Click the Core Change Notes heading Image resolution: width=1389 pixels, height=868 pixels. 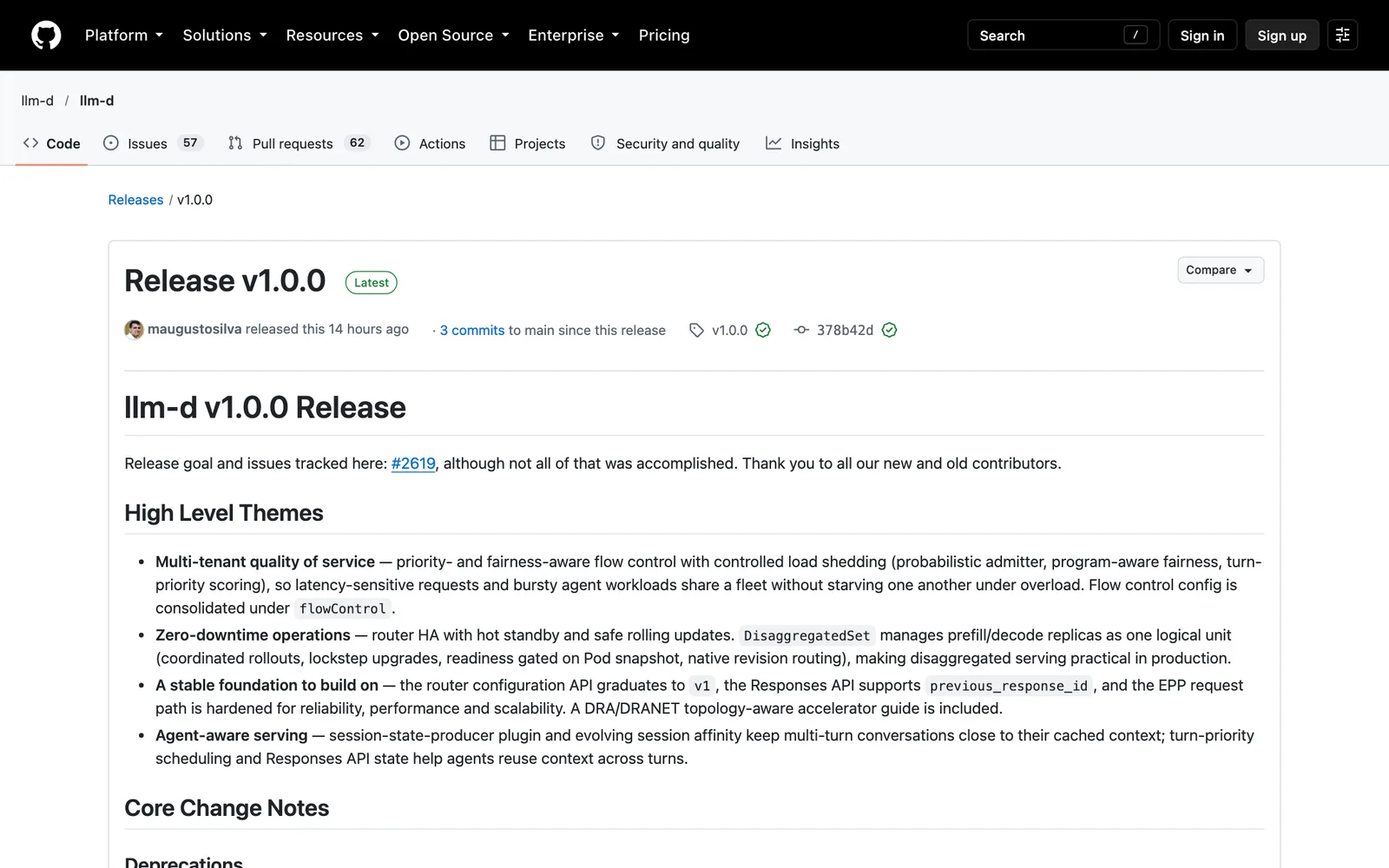pyautogui.click(x=227, y=808)
